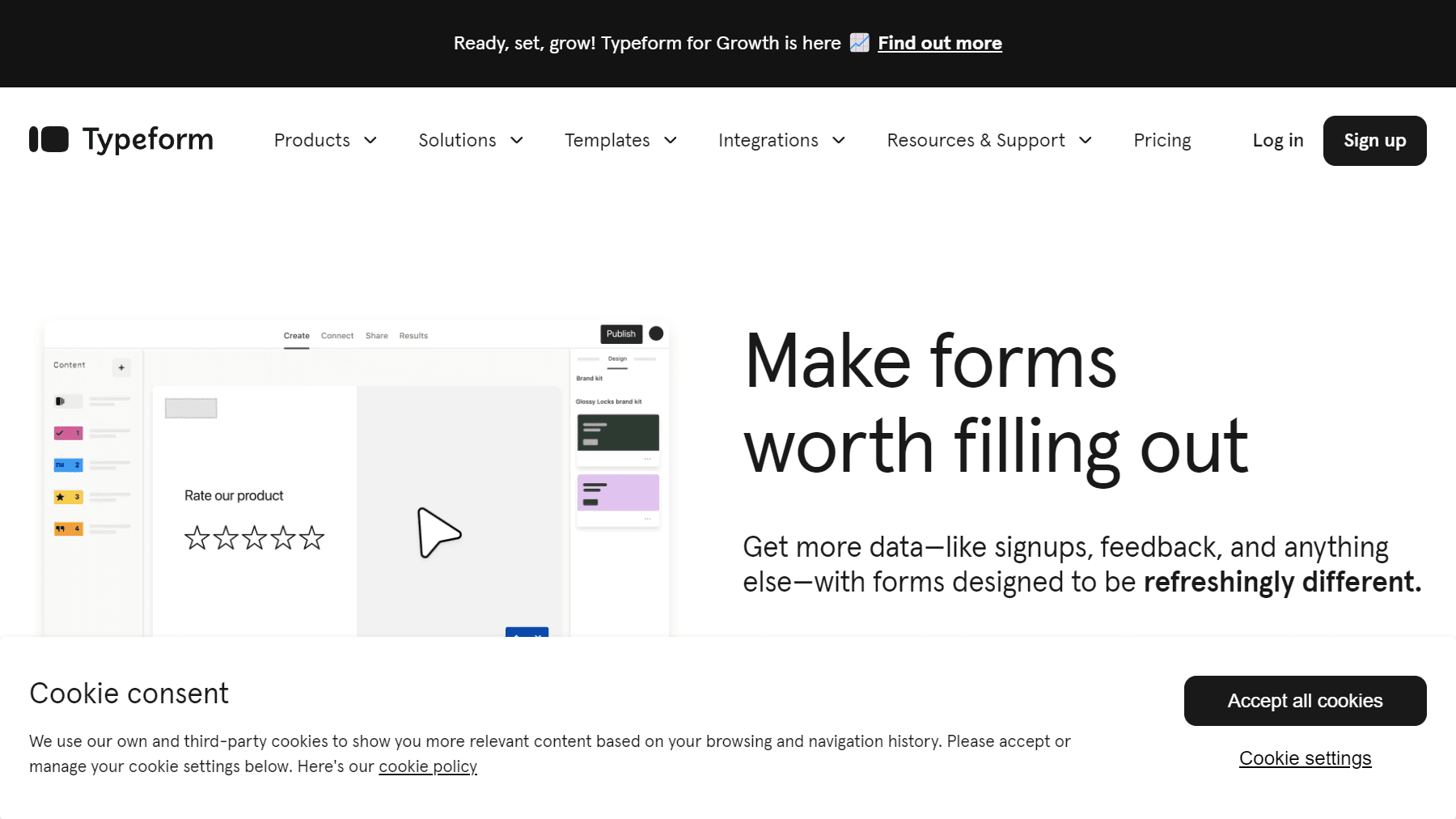Screen dimensions: 1456x819
Task: Follow the Find out more link
Action: click(939, 43)
